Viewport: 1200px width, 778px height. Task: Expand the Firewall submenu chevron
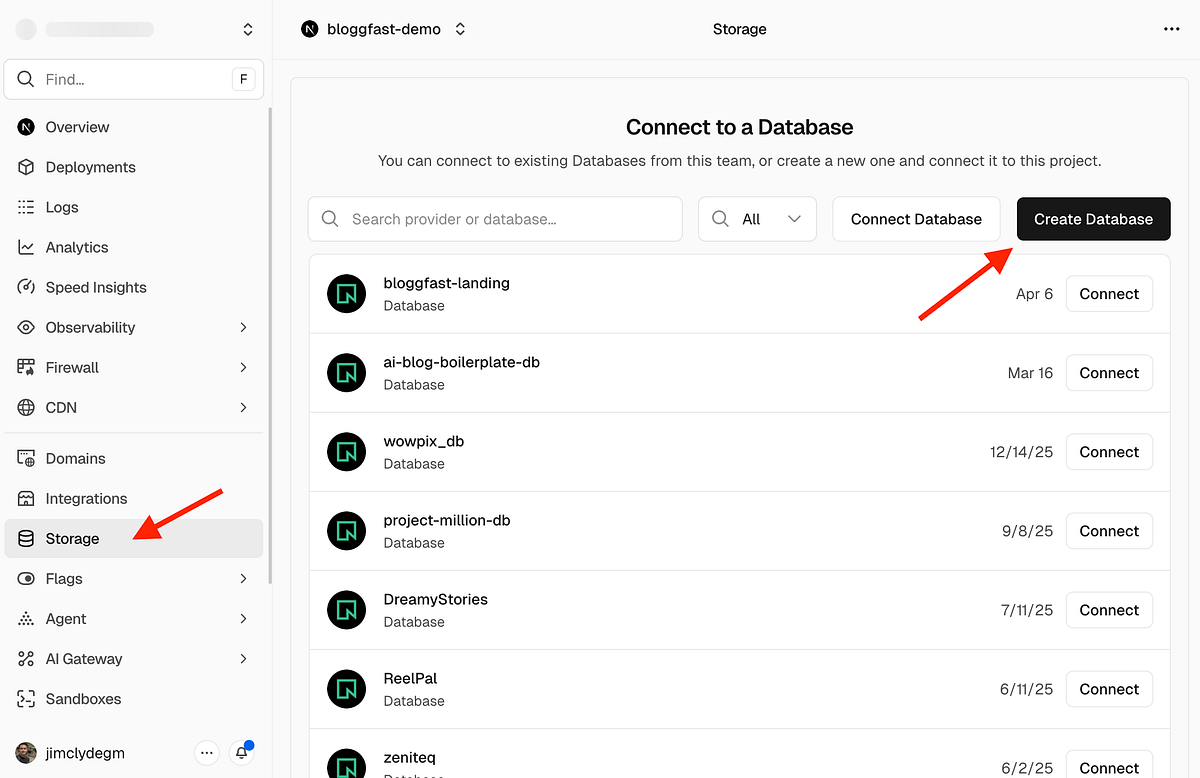click(243, 367)
